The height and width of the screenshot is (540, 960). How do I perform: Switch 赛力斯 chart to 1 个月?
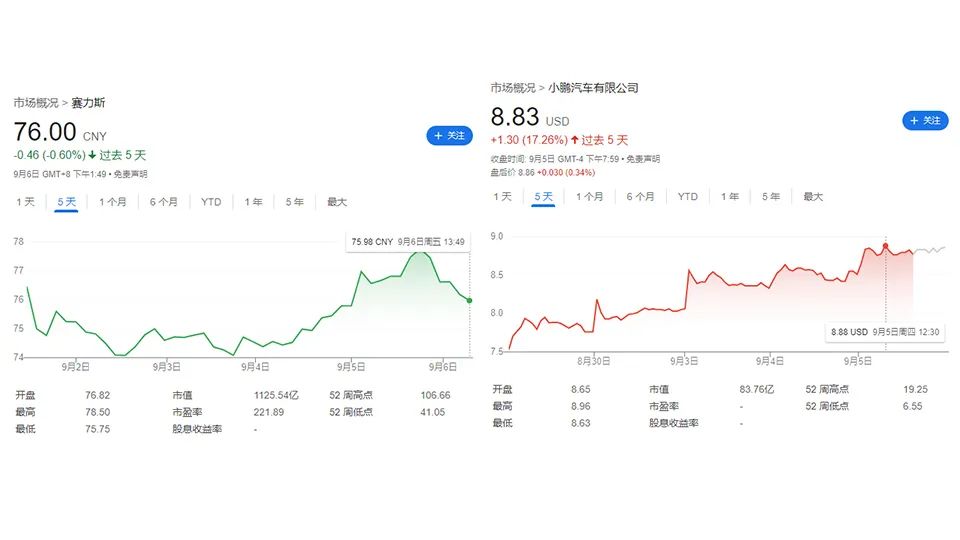pos(113,201)
